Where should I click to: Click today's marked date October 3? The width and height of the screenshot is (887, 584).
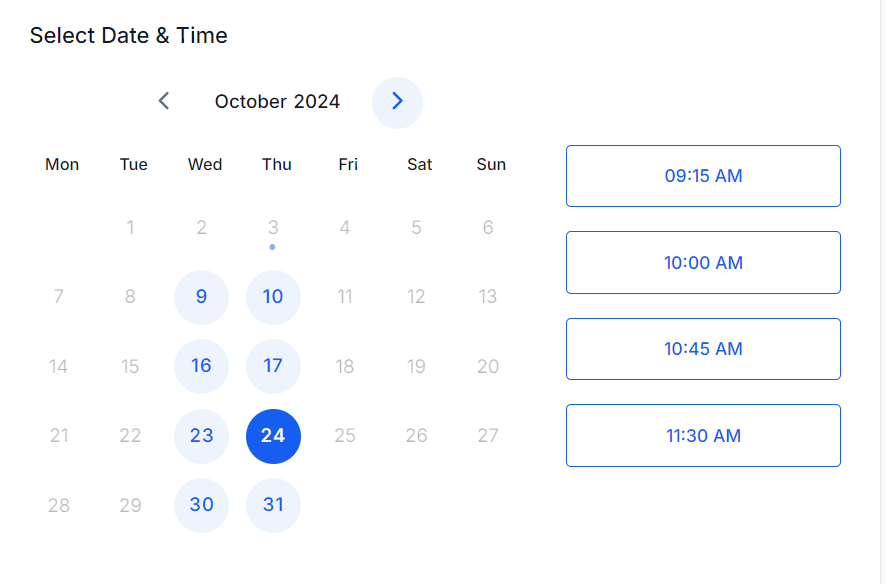click(x=273, y=227)
